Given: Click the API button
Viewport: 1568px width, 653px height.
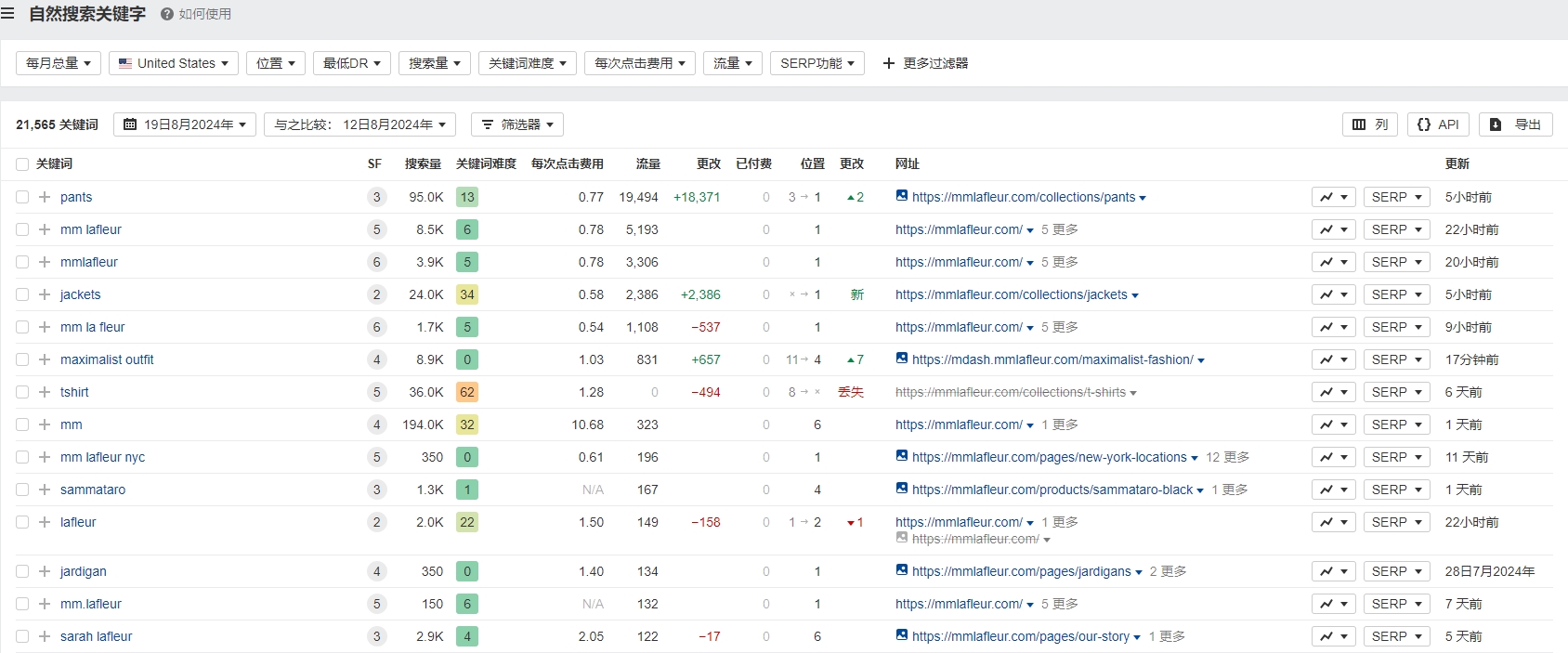Looking at the screenshot, I should (1438, 124).
